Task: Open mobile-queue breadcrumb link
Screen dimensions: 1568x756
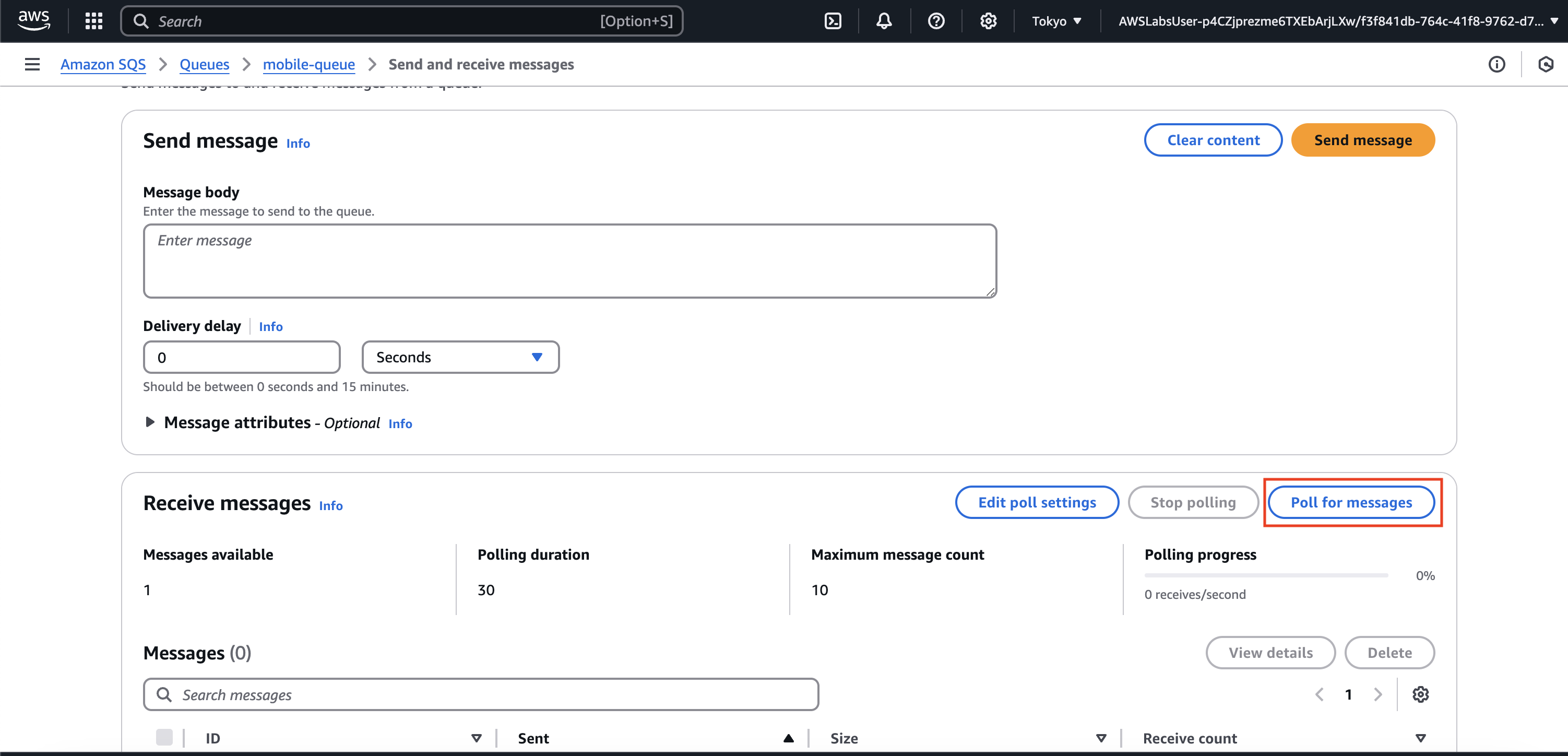Action: coord(308,64)
